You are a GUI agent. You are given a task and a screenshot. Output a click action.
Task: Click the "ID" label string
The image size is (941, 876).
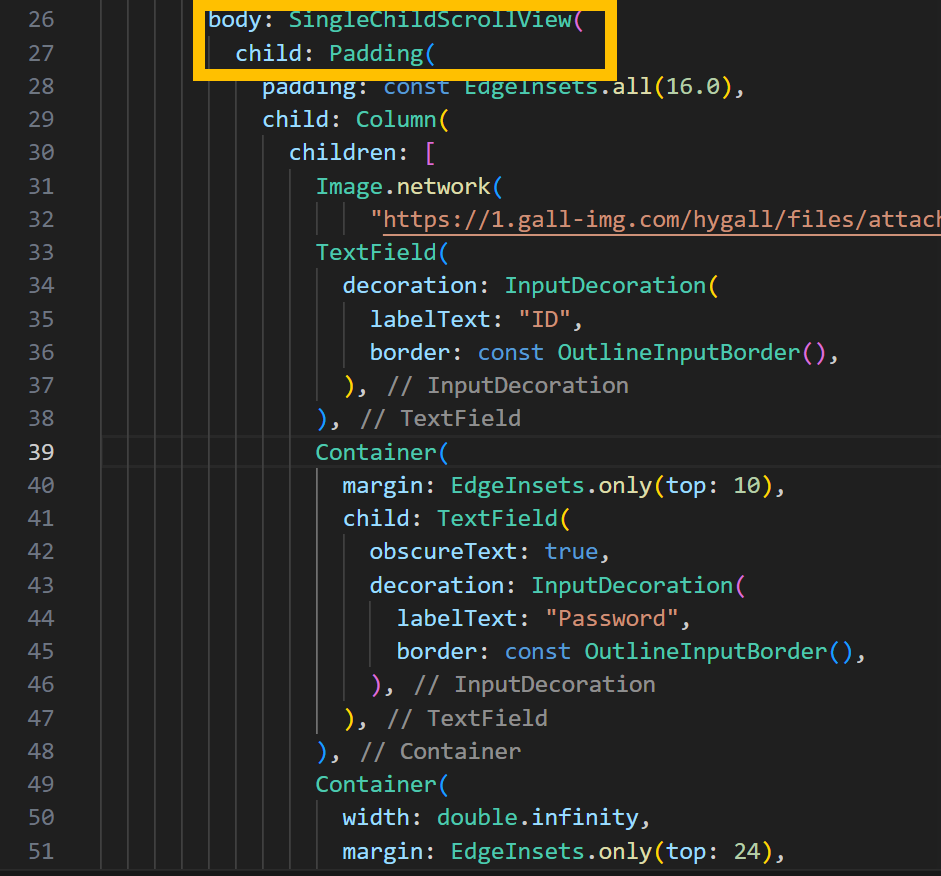(x=544, y=319)
